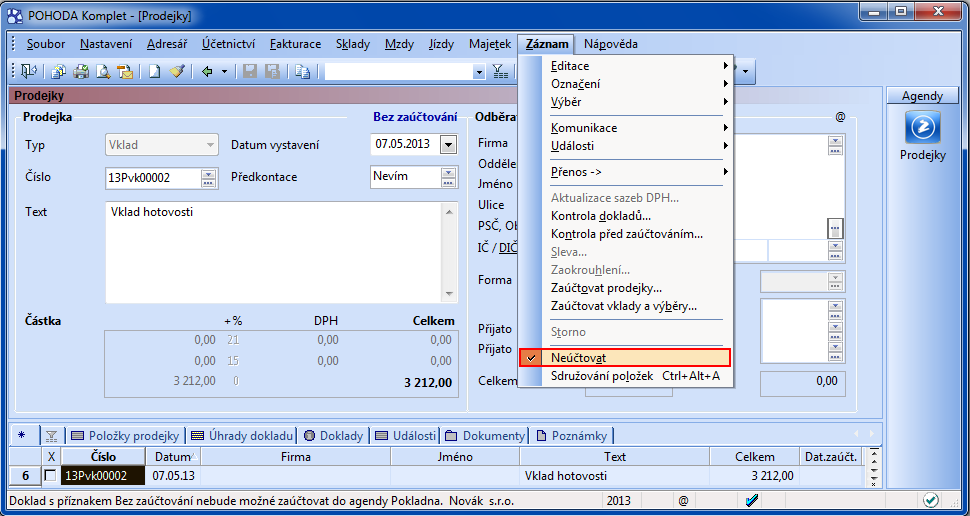This screenshot has width=970, height=516.
Task: Click the green circled check status icon
Action: (x=930, y=500)
